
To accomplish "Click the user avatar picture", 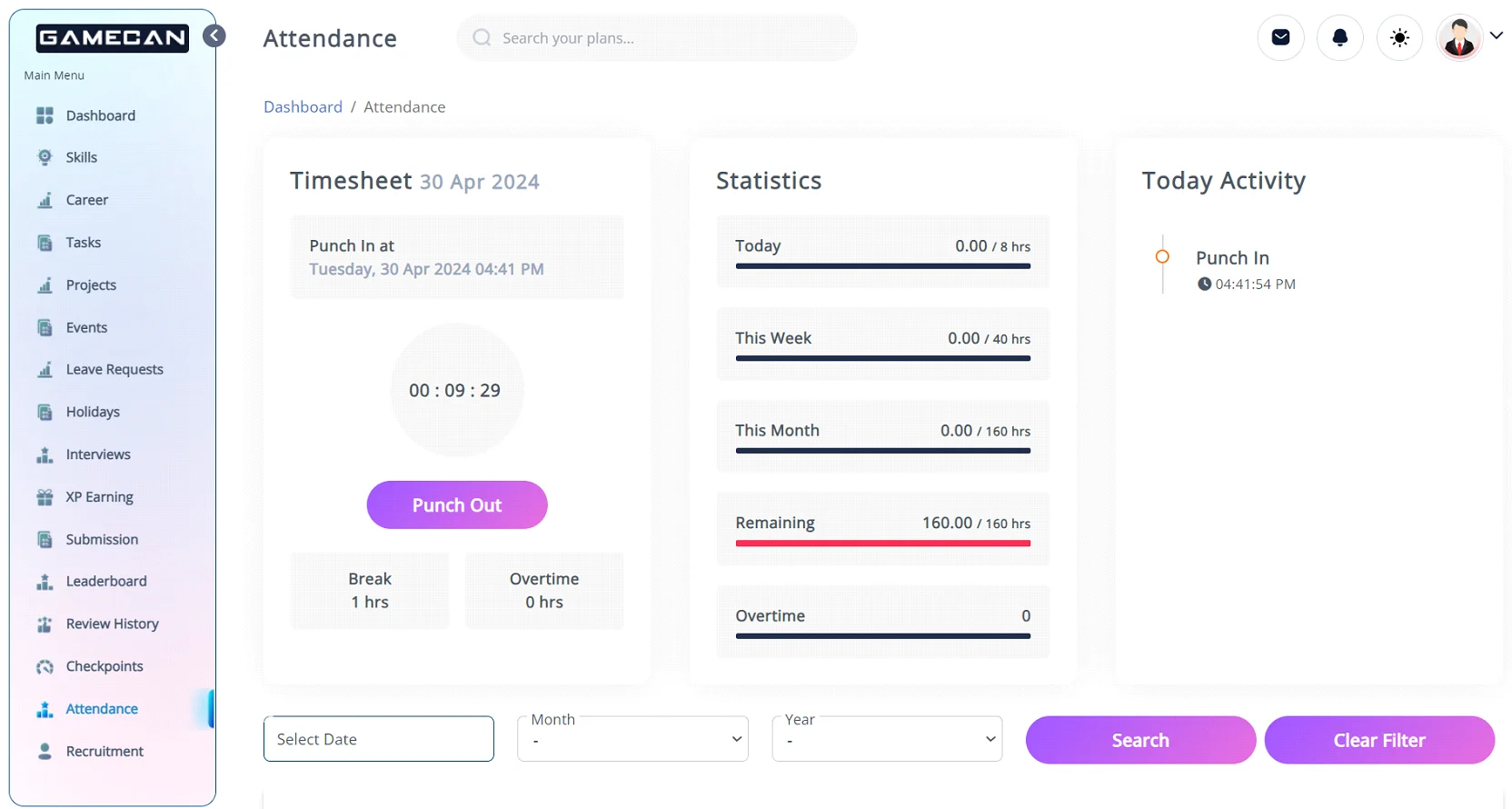I will click(x=1459, y=37).
